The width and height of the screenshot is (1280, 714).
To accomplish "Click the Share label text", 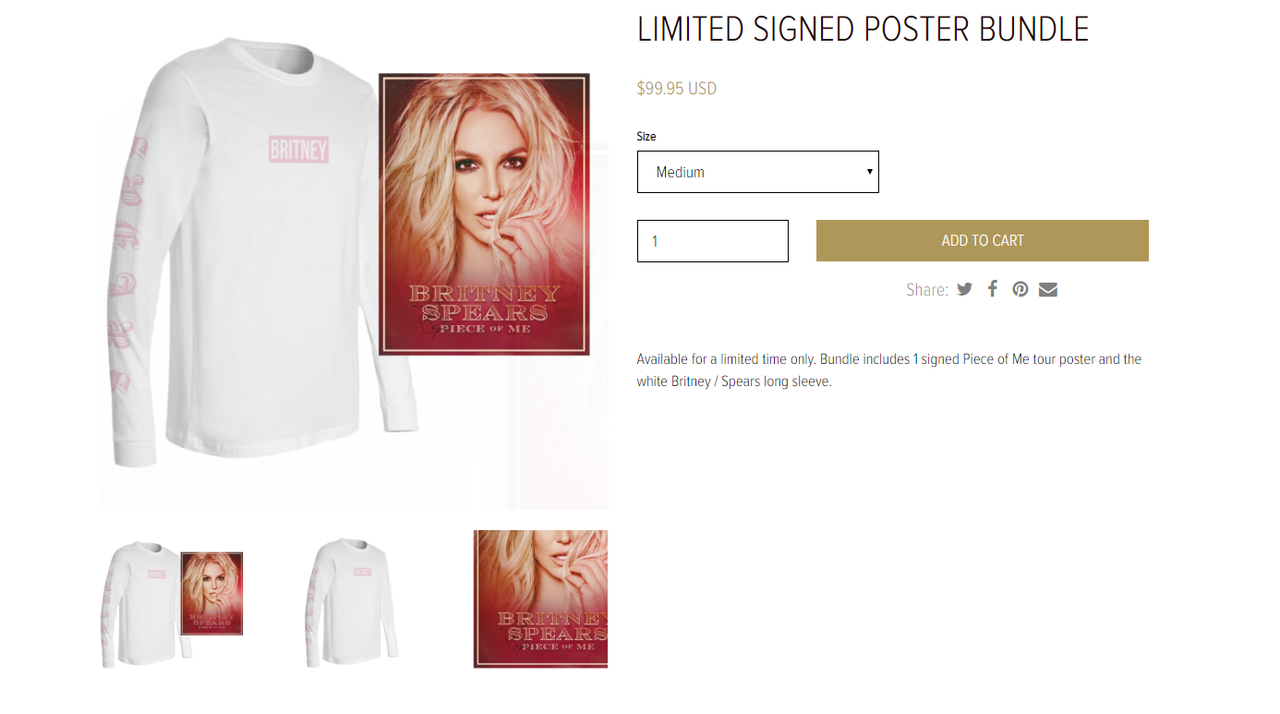I will tap(927, 290).
